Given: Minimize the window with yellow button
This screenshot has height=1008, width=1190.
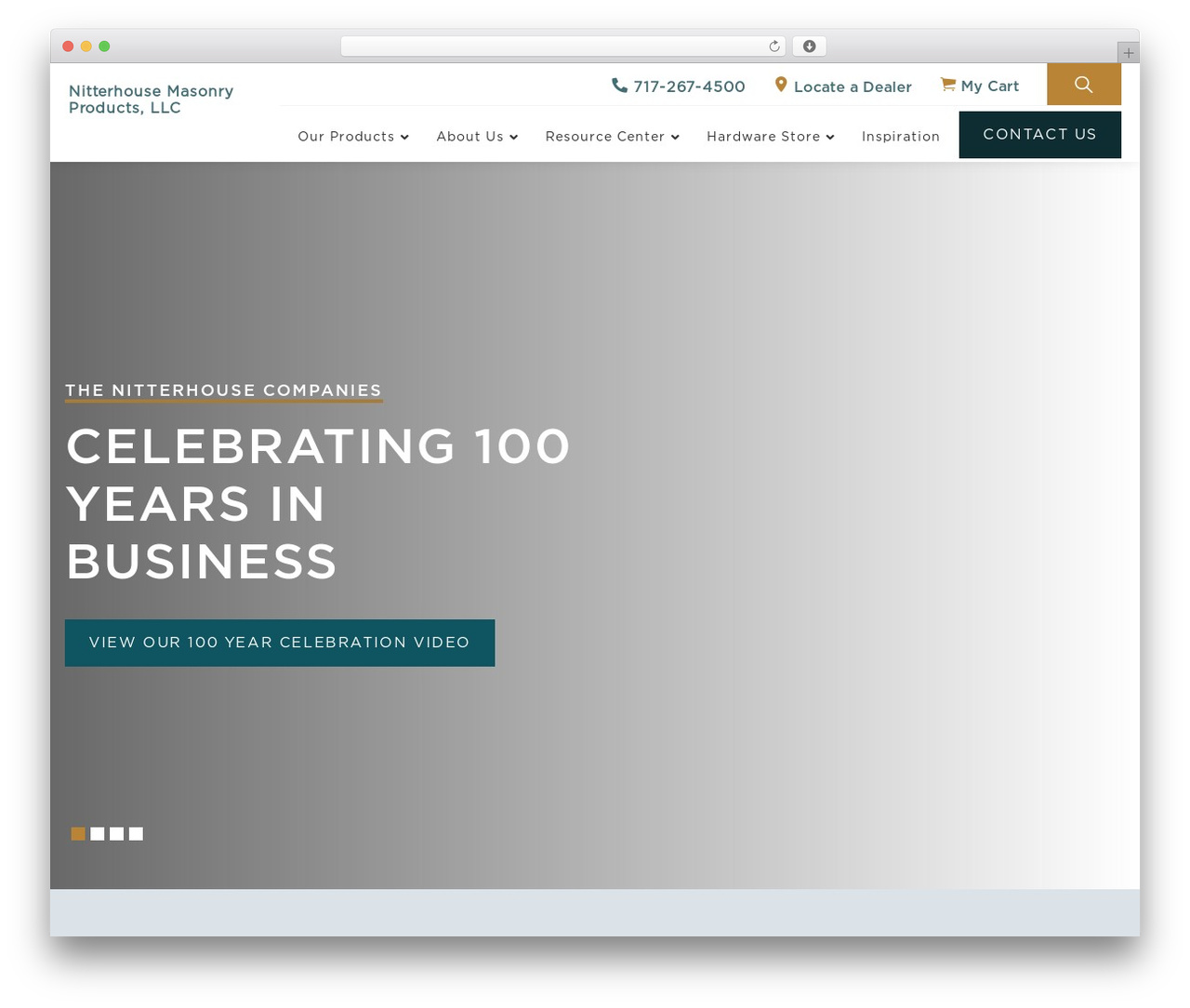Looking at the screenshot, I should point(86,46).
